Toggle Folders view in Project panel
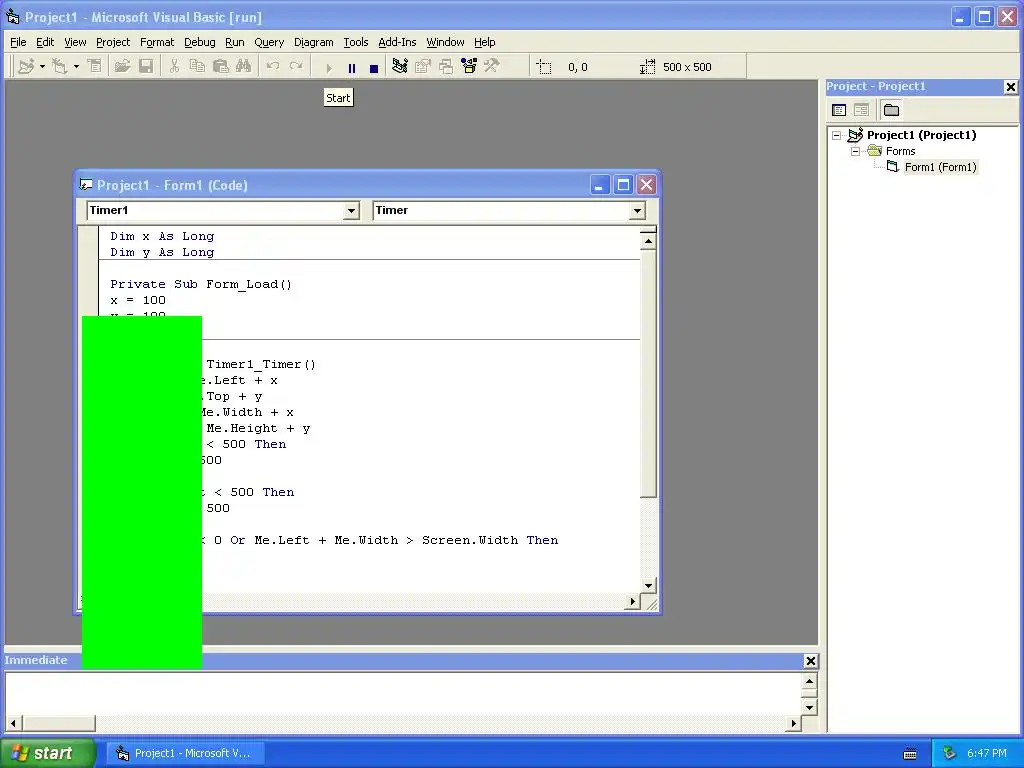This screenshot has height=768, width=1024. tap(891, 110)
